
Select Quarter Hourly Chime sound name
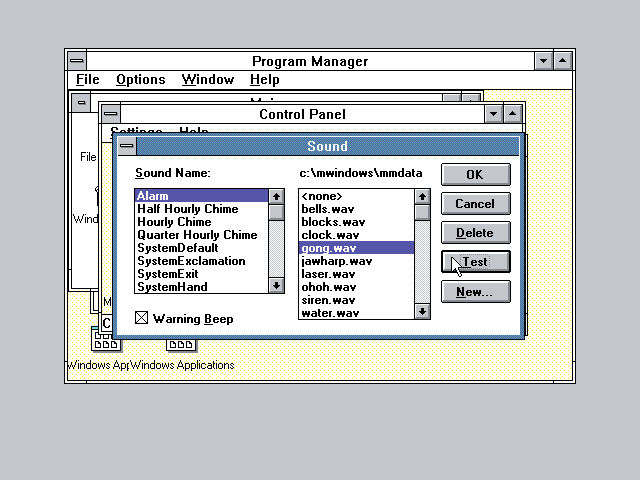(x=202, y=235)
